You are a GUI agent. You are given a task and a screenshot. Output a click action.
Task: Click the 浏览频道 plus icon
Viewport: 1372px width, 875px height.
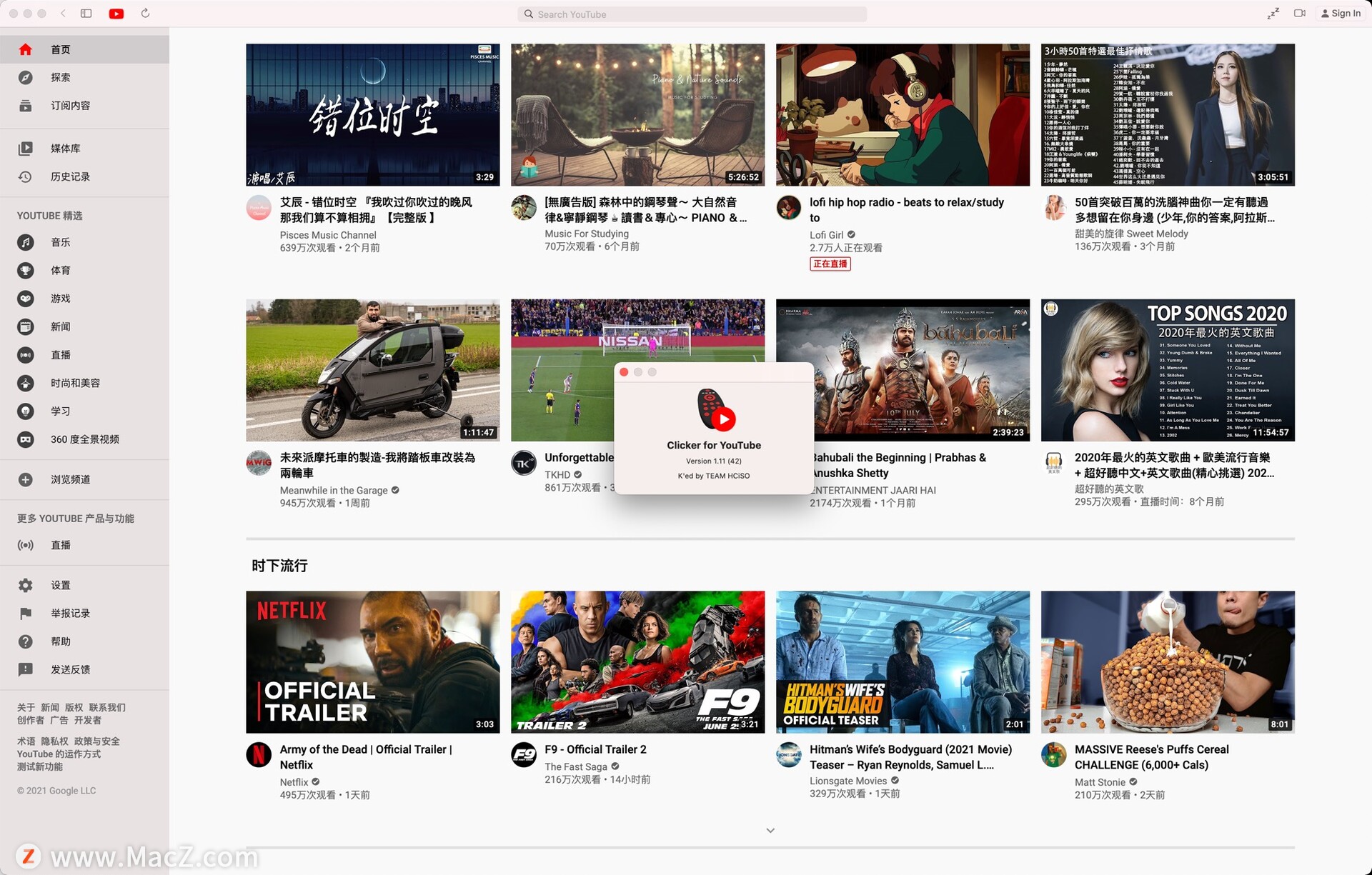[26, 480]
